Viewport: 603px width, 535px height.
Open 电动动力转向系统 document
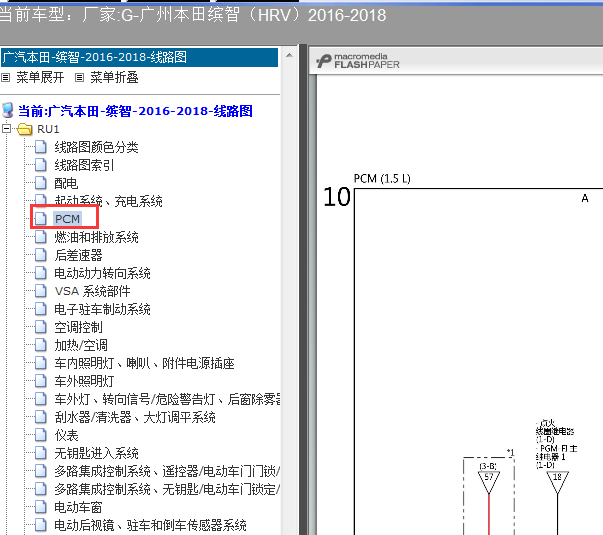[102, 273]
